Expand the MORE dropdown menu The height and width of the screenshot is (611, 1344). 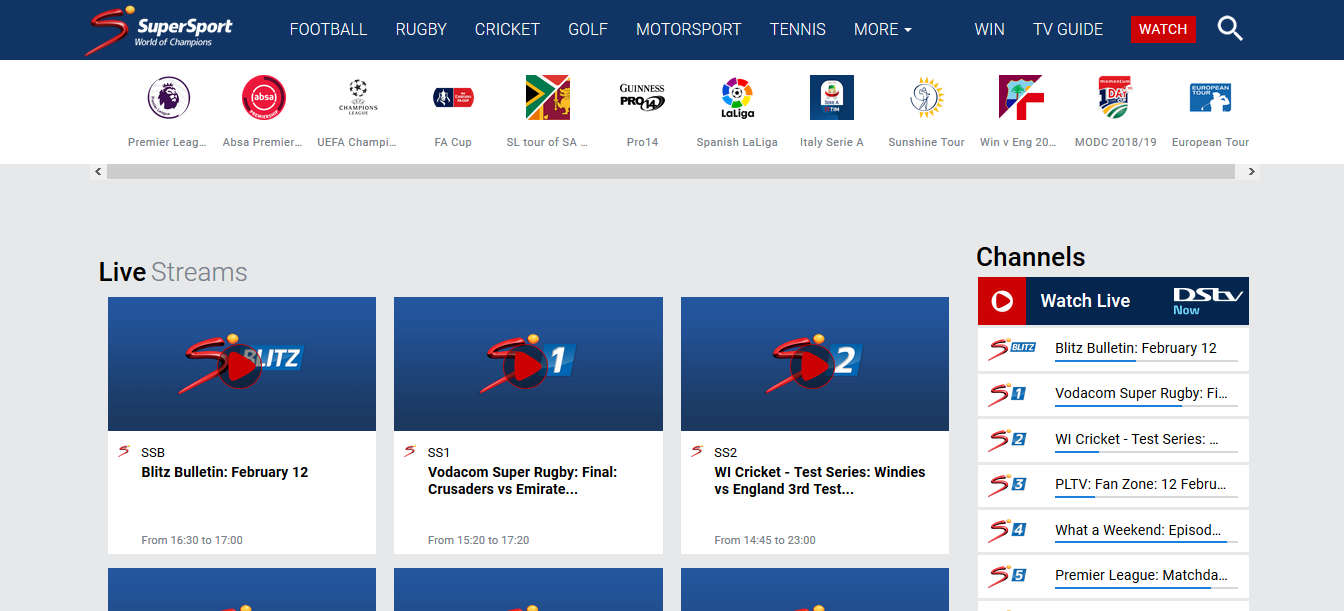(883, 30)
